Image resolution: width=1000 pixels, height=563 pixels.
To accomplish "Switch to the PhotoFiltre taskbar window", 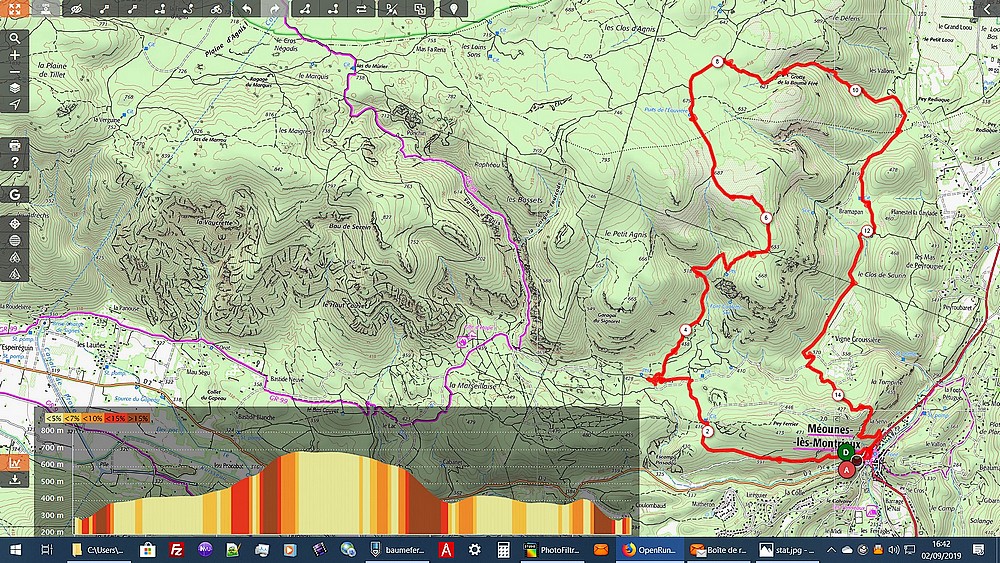I will coord(552,550).
